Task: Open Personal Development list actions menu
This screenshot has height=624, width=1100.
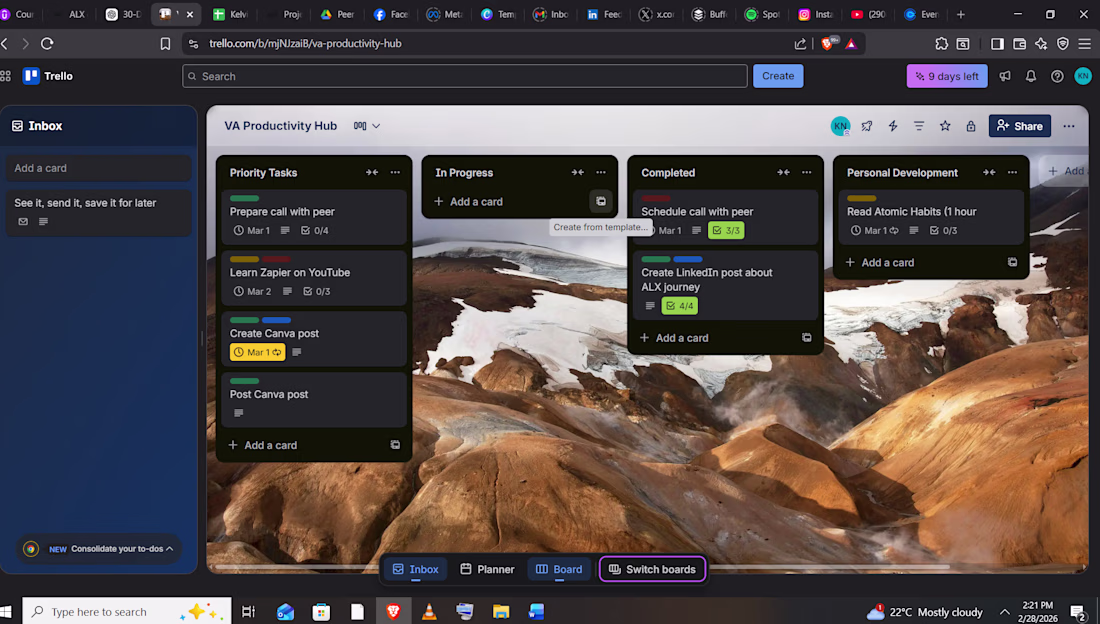Action: [x=1012, y=172]
